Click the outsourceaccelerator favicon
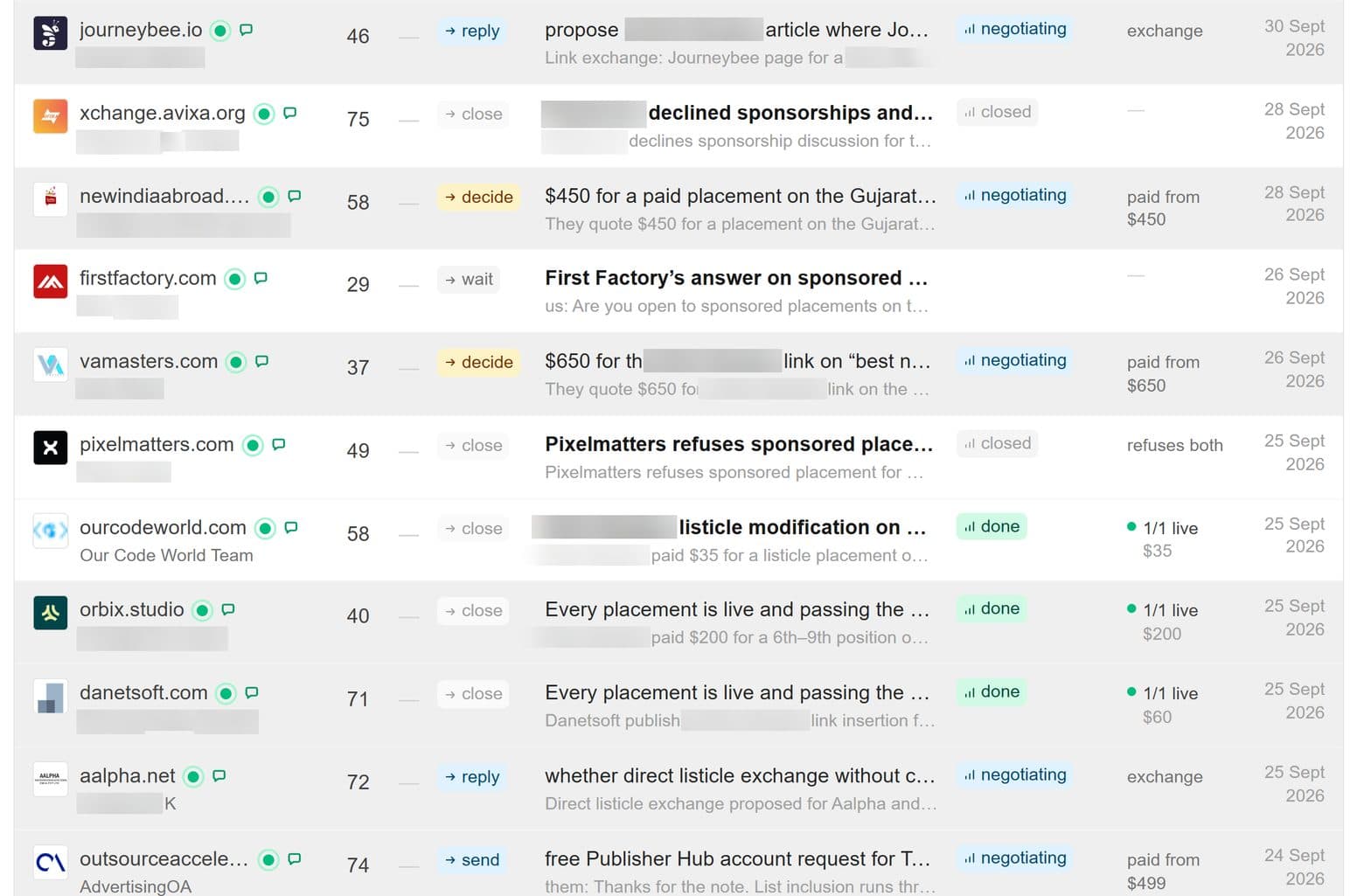This screenshot has width=1371, height=896. pyautogui.click(x=50, y=862)
